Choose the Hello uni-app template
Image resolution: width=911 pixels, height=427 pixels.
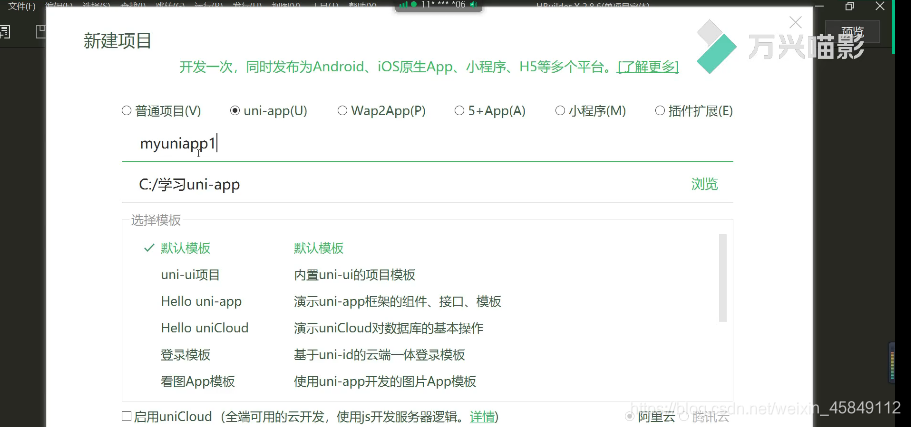pos(201,302)
